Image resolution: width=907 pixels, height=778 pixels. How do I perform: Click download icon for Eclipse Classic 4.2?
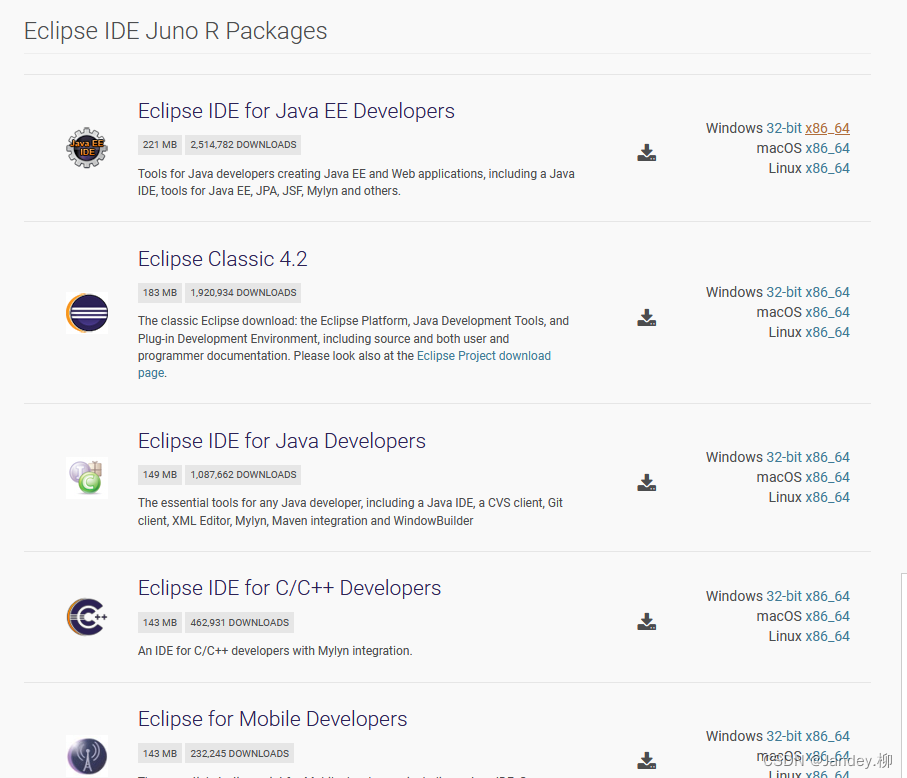(647, 318)
